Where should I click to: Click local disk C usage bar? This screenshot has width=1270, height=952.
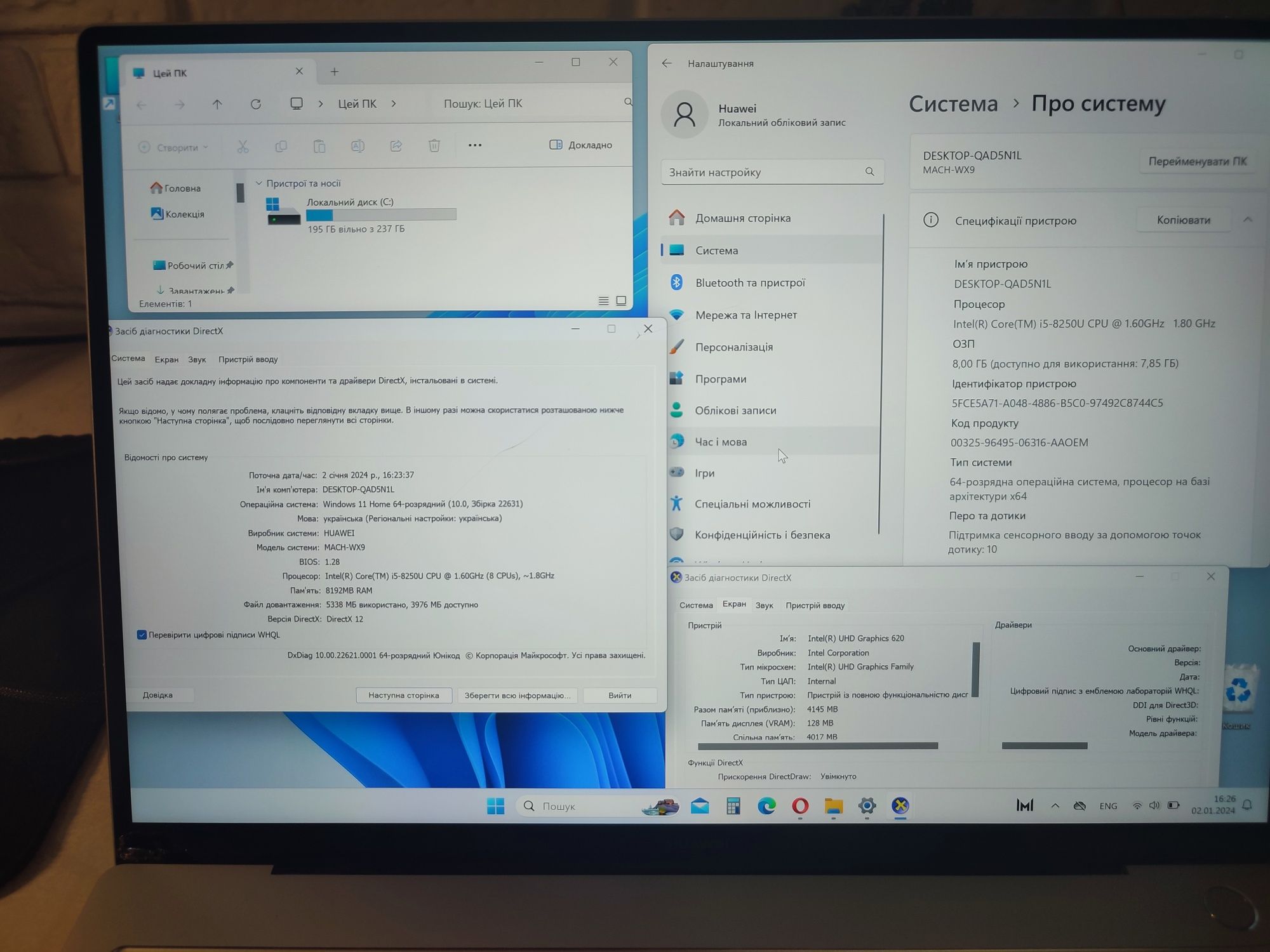point(381,215)
